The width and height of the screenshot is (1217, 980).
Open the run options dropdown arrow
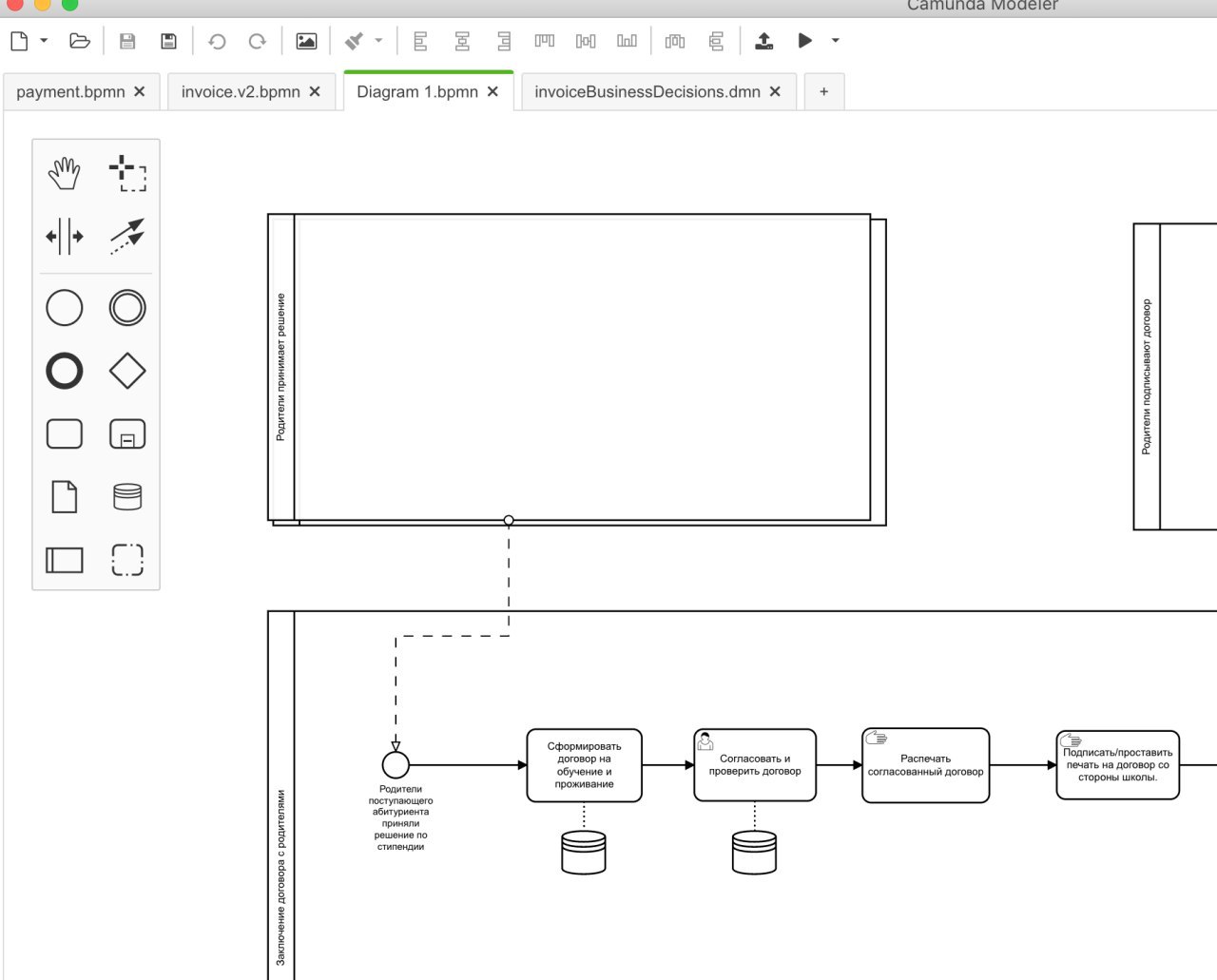pyautogui.click(x=835, y=41)
